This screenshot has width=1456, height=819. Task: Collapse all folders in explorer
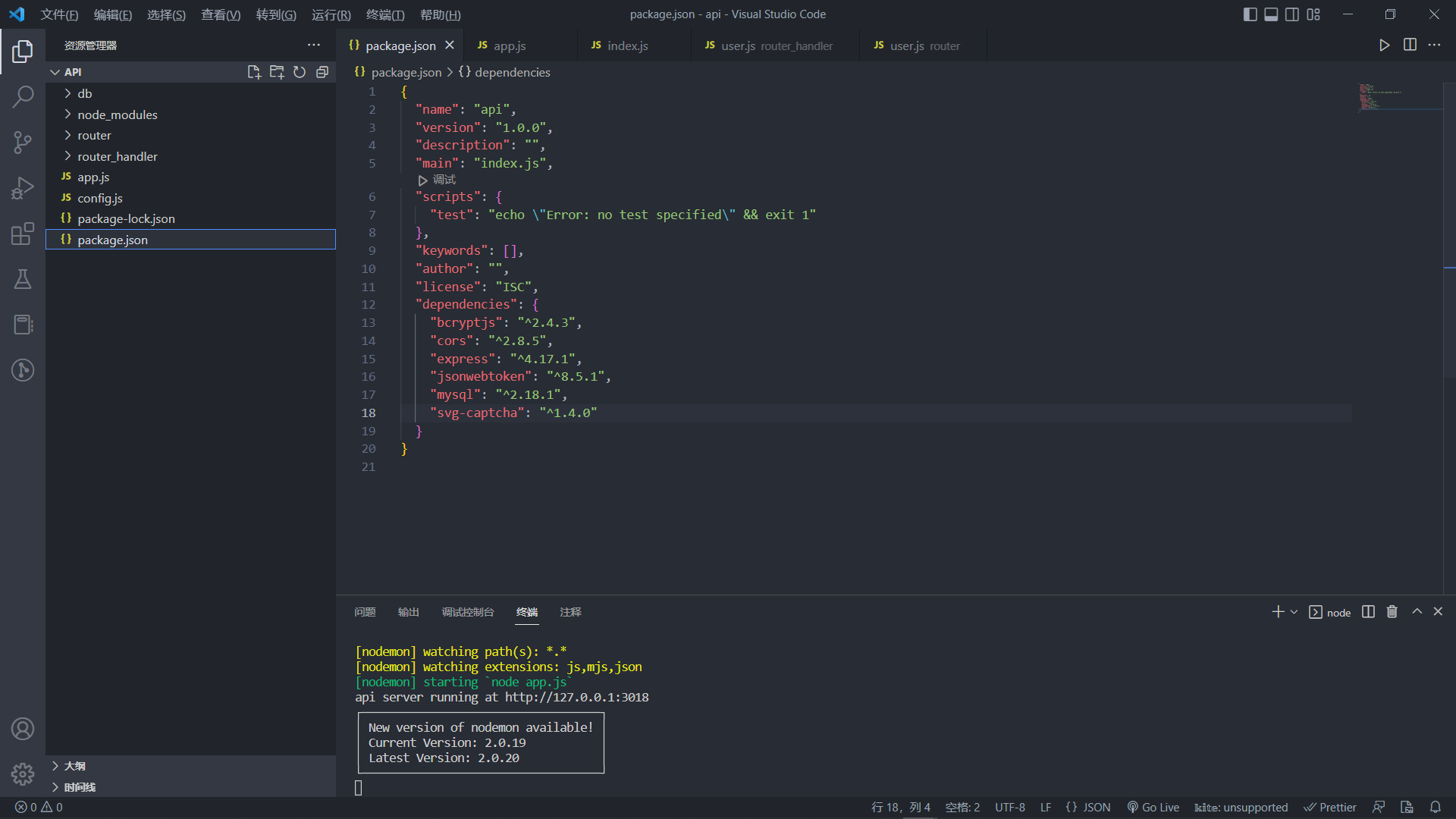tap(322, 72)
